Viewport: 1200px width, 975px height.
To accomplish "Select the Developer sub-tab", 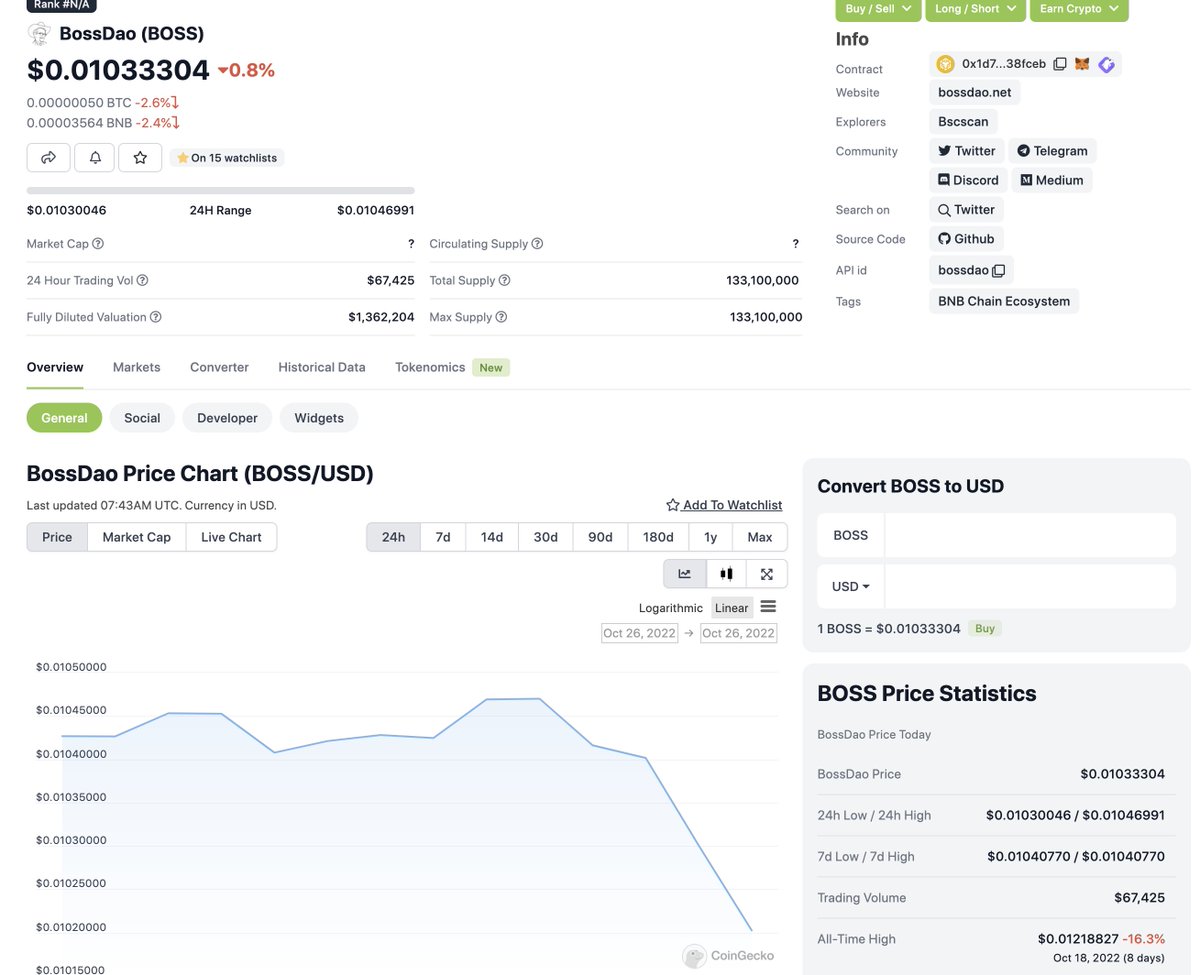I will coord(227,418).
